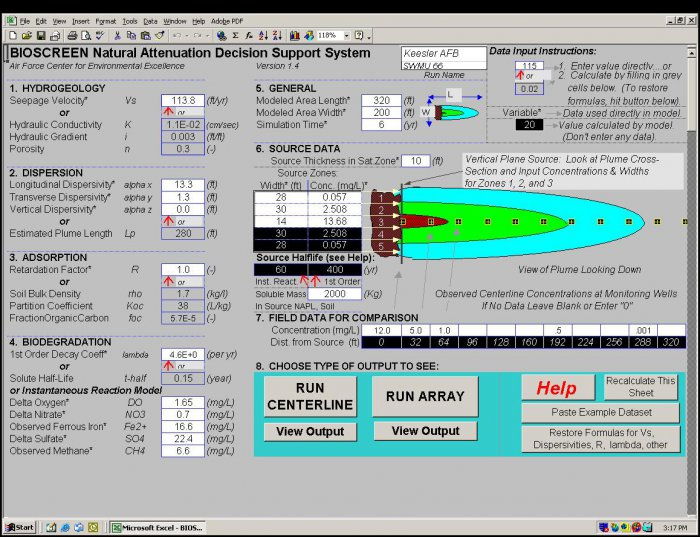Select the Longitudinal Dispersivity 13.3 cell
The width and height of the screenshot is (700, 537).
pyautogui.click(x=183, y=185)
